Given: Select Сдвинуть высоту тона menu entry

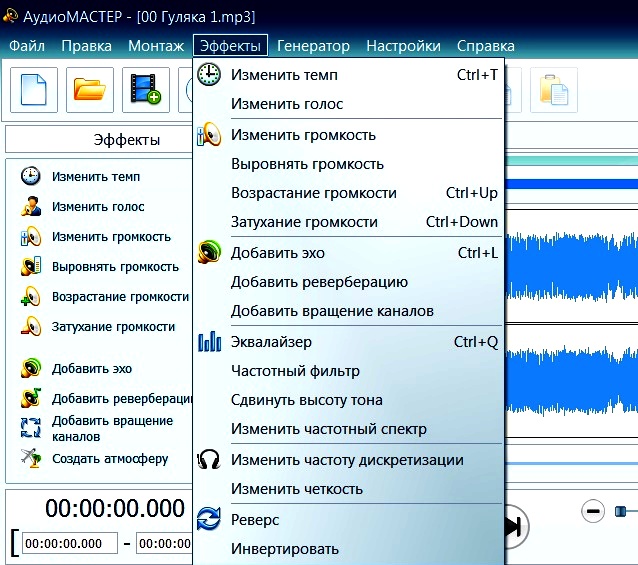Looking at the screenshot, I should point(306,400).
